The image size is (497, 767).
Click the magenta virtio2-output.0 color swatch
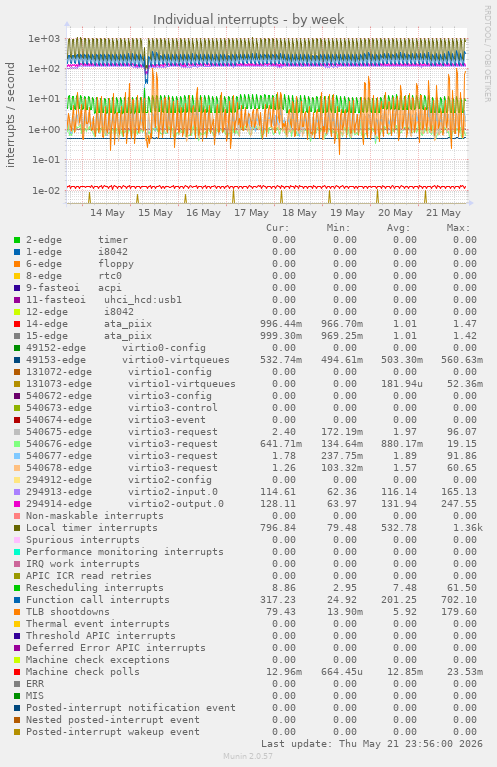click(17, 504)
